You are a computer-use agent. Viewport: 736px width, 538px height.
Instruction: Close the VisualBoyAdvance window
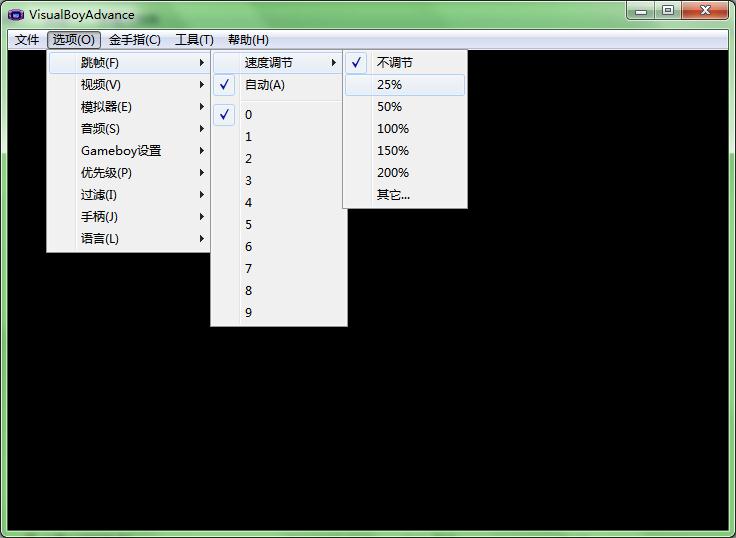705,10
